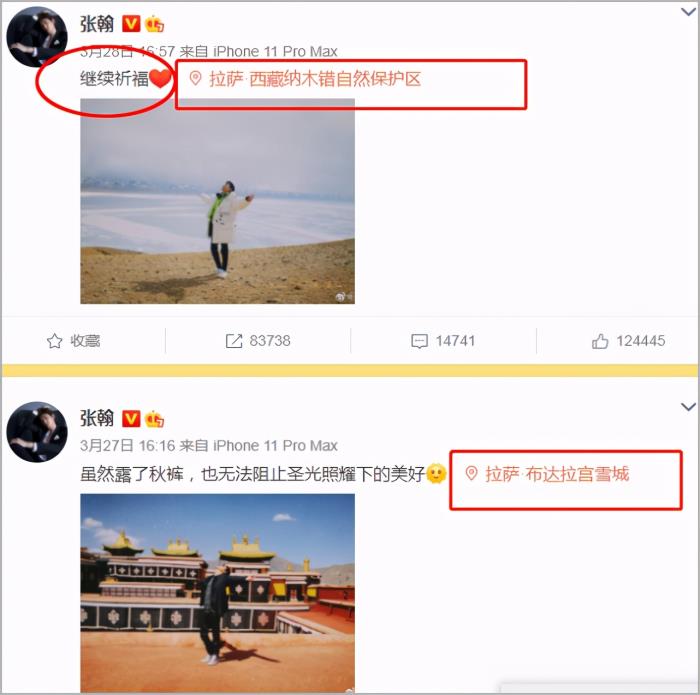Open 张翰 profile name on the second post

point(97,418)
